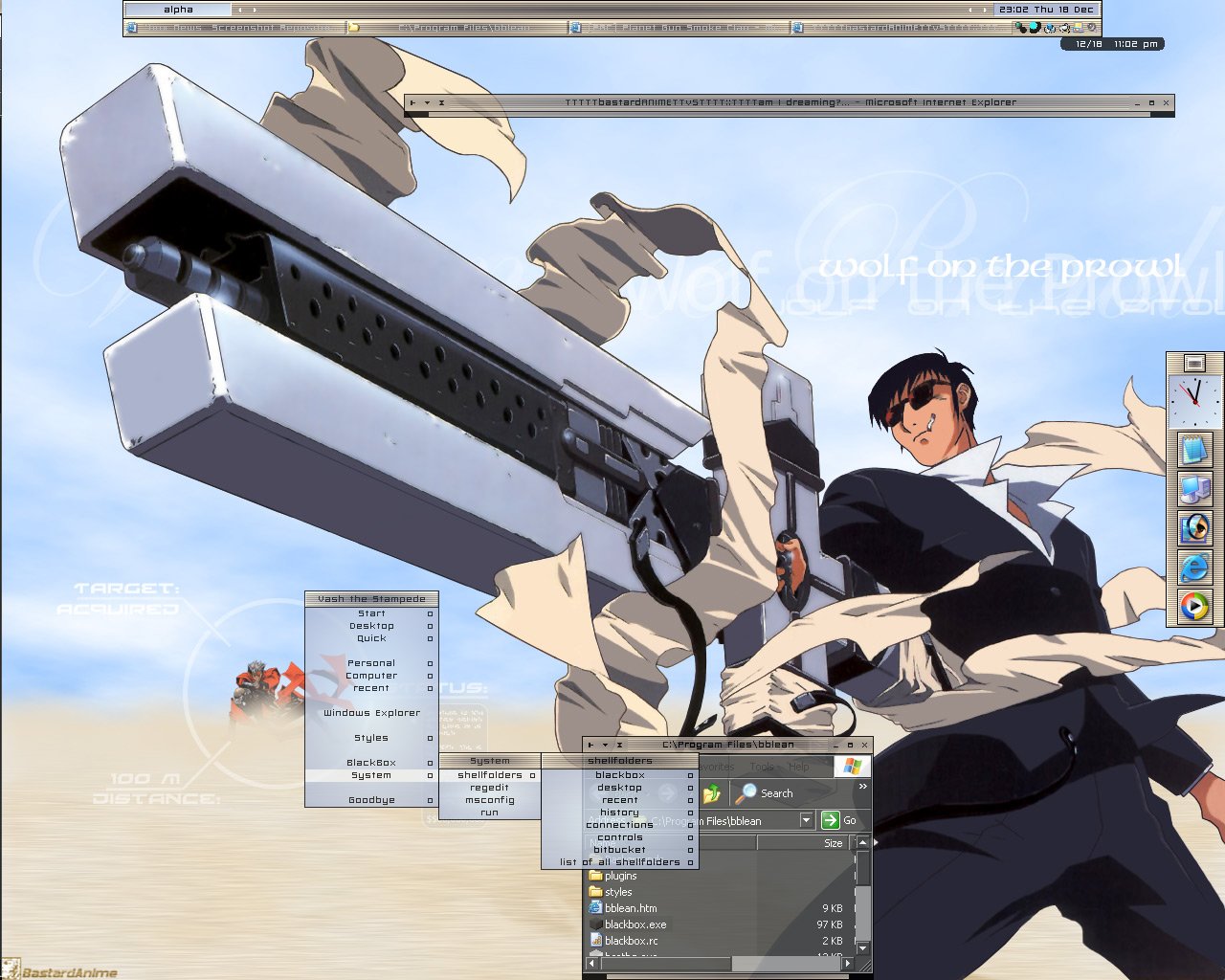Screen dimensions: 1225x980
Task: Open the address bar dropdown arrow in Explorer
Action: (x=806, y=820)
